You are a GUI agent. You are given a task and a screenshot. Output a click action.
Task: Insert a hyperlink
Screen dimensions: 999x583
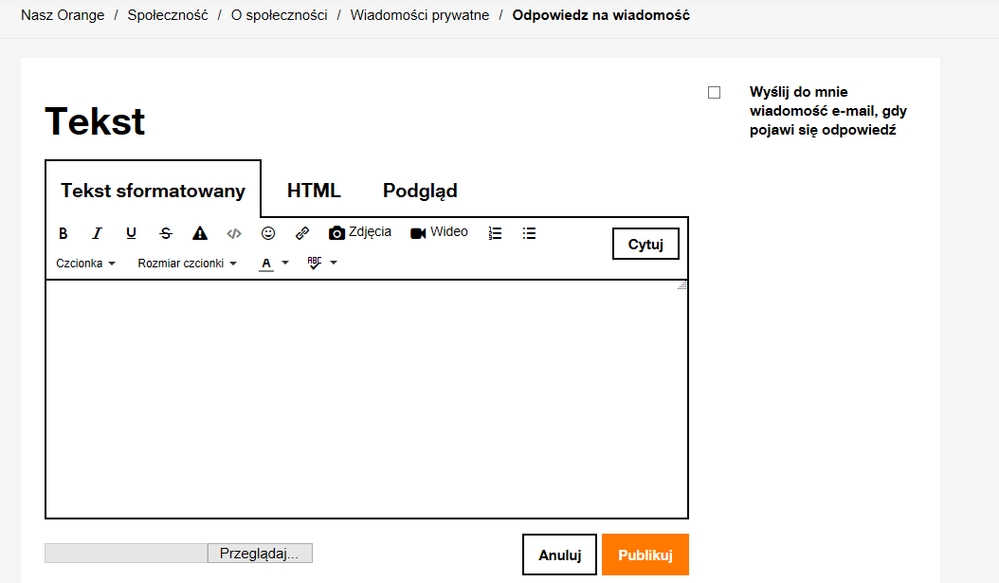coord(302,233)
